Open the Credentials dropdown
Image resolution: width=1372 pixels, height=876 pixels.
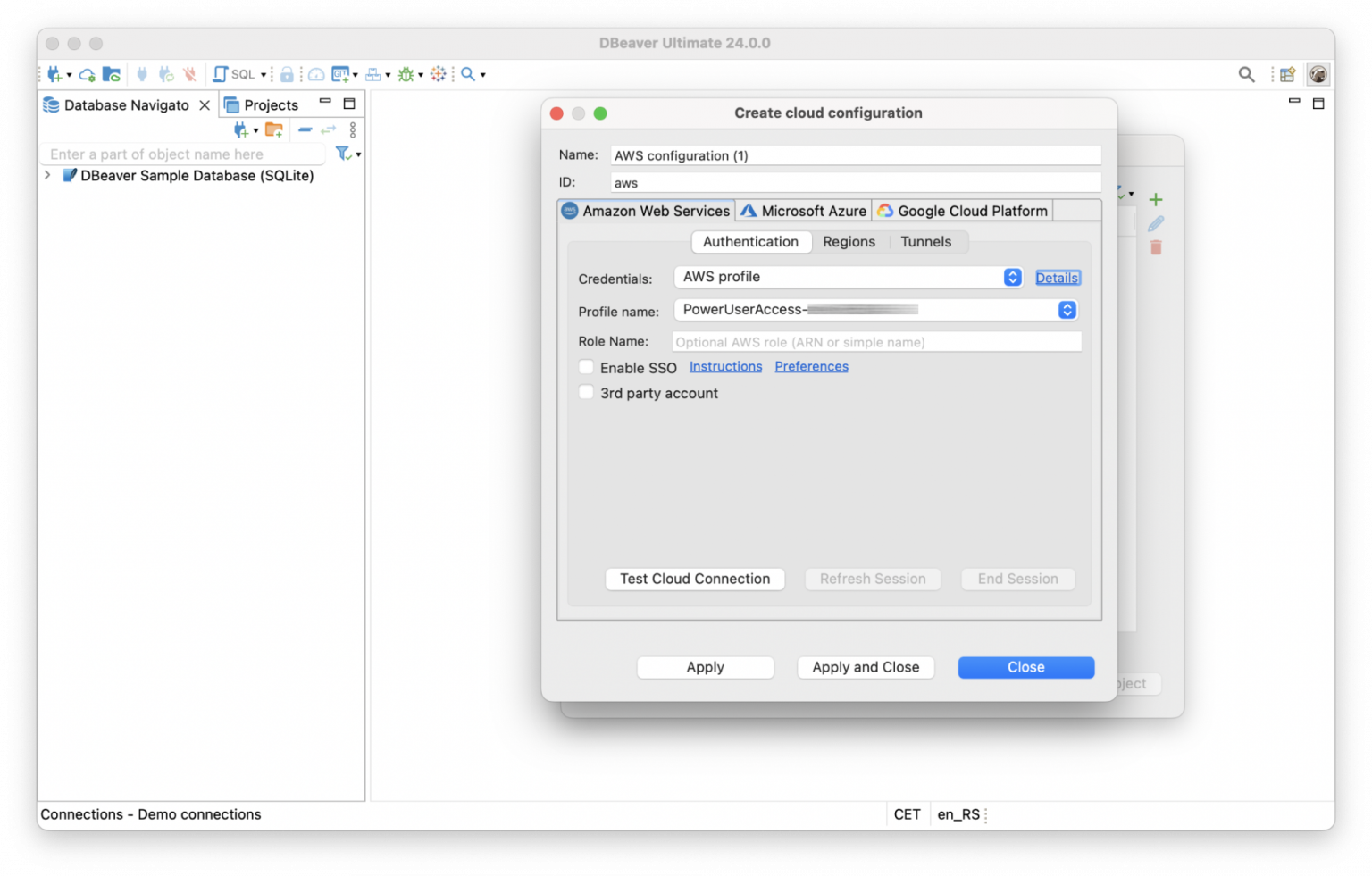point(1011,277)
